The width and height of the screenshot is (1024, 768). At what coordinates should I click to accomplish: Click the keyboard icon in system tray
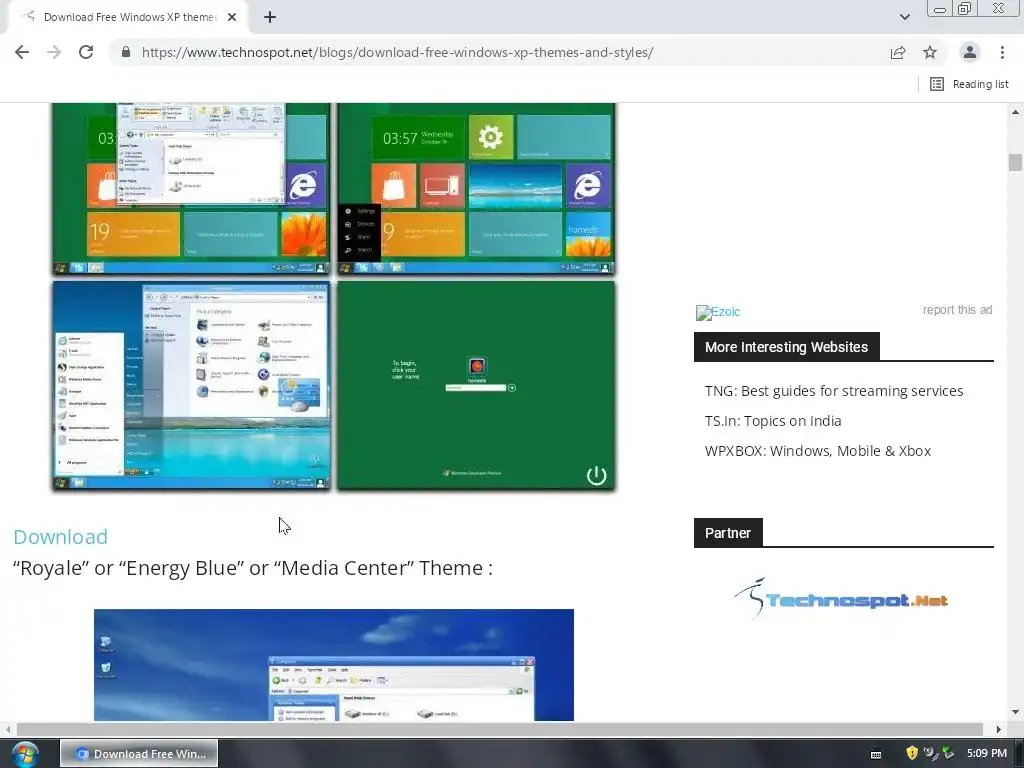pyautogui.click(x=876, y=754)
